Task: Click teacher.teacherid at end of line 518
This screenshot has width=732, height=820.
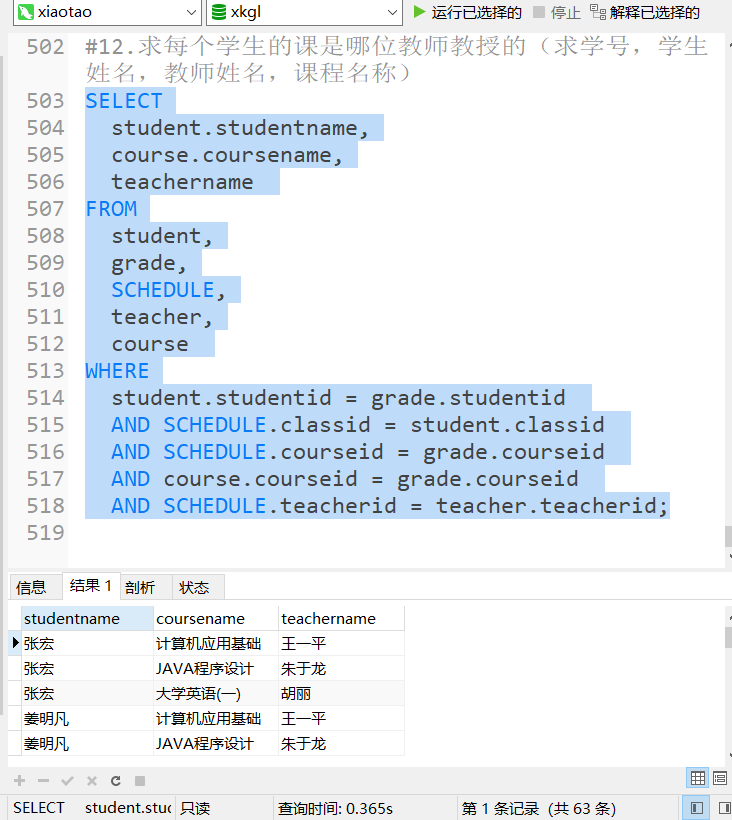Action: point(546,506)
